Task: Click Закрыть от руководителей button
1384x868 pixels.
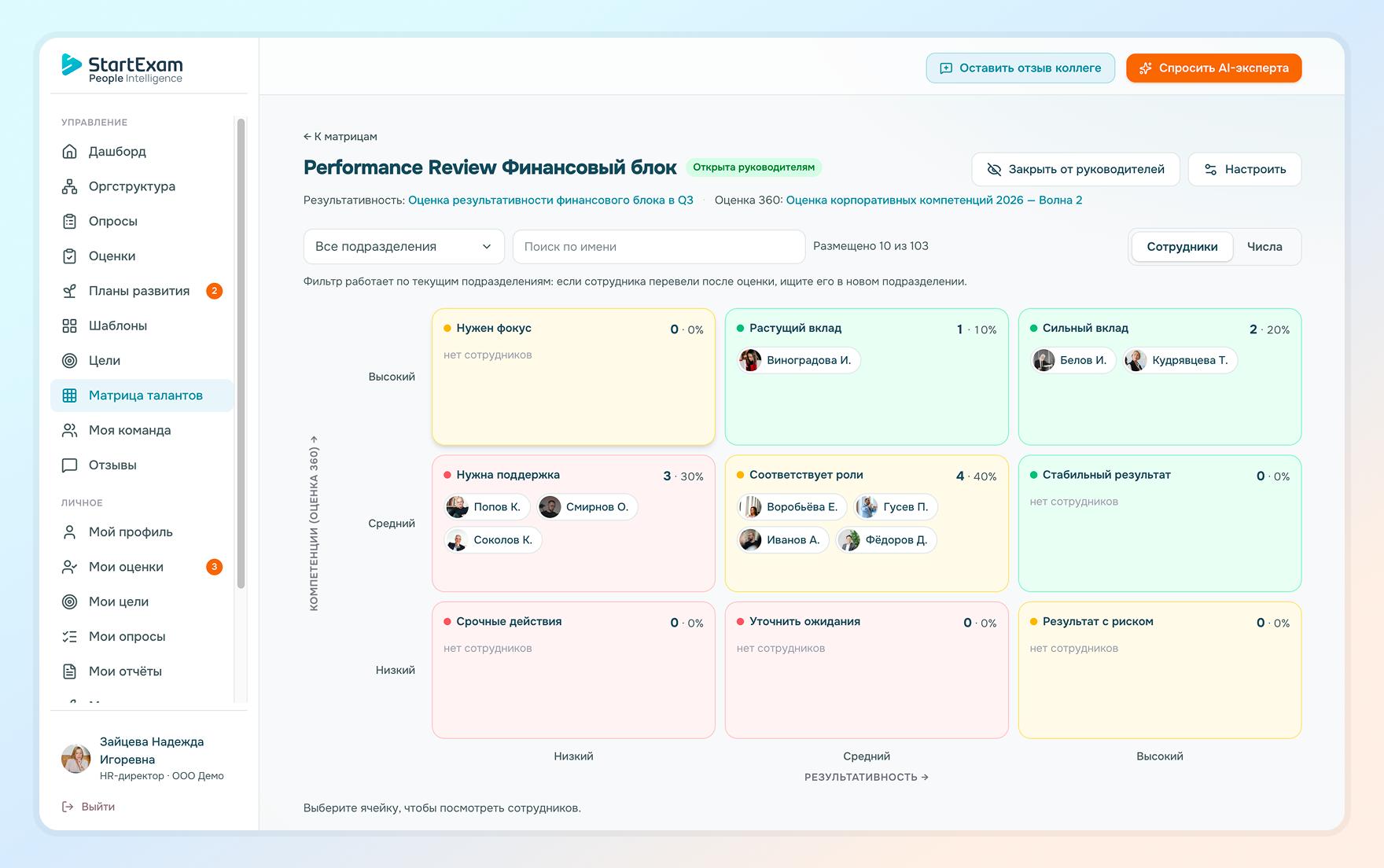Action: point(1075,169)
